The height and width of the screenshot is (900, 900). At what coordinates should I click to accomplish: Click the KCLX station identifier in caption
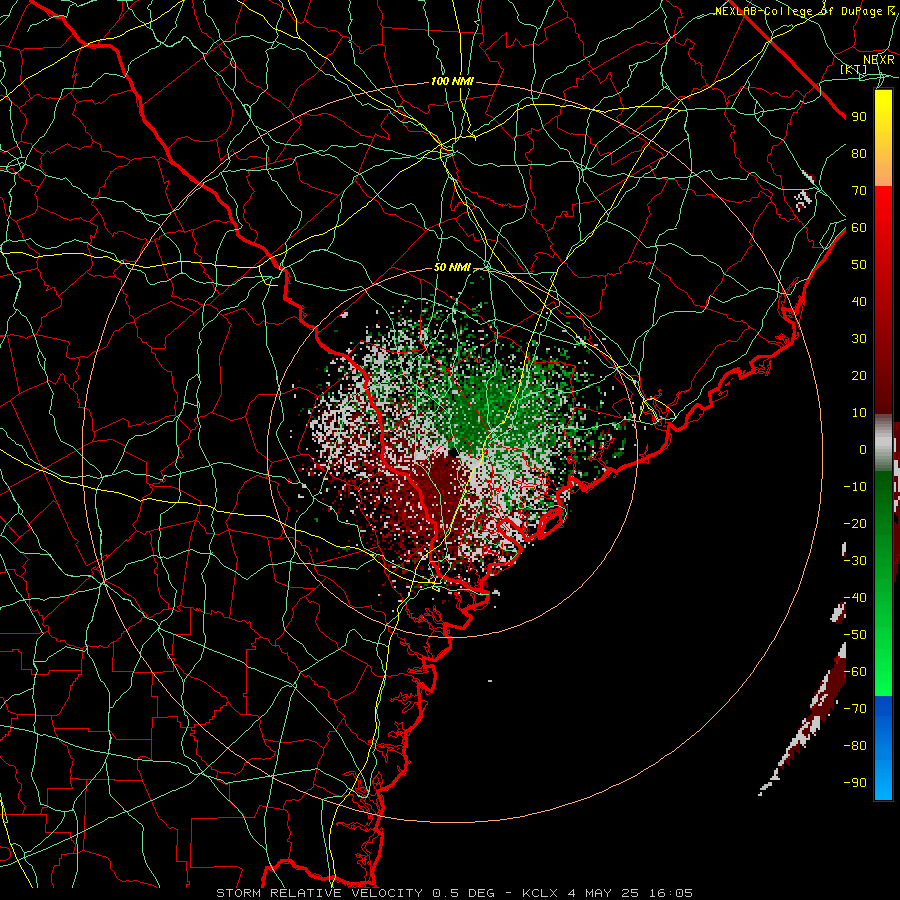[540, 893]
